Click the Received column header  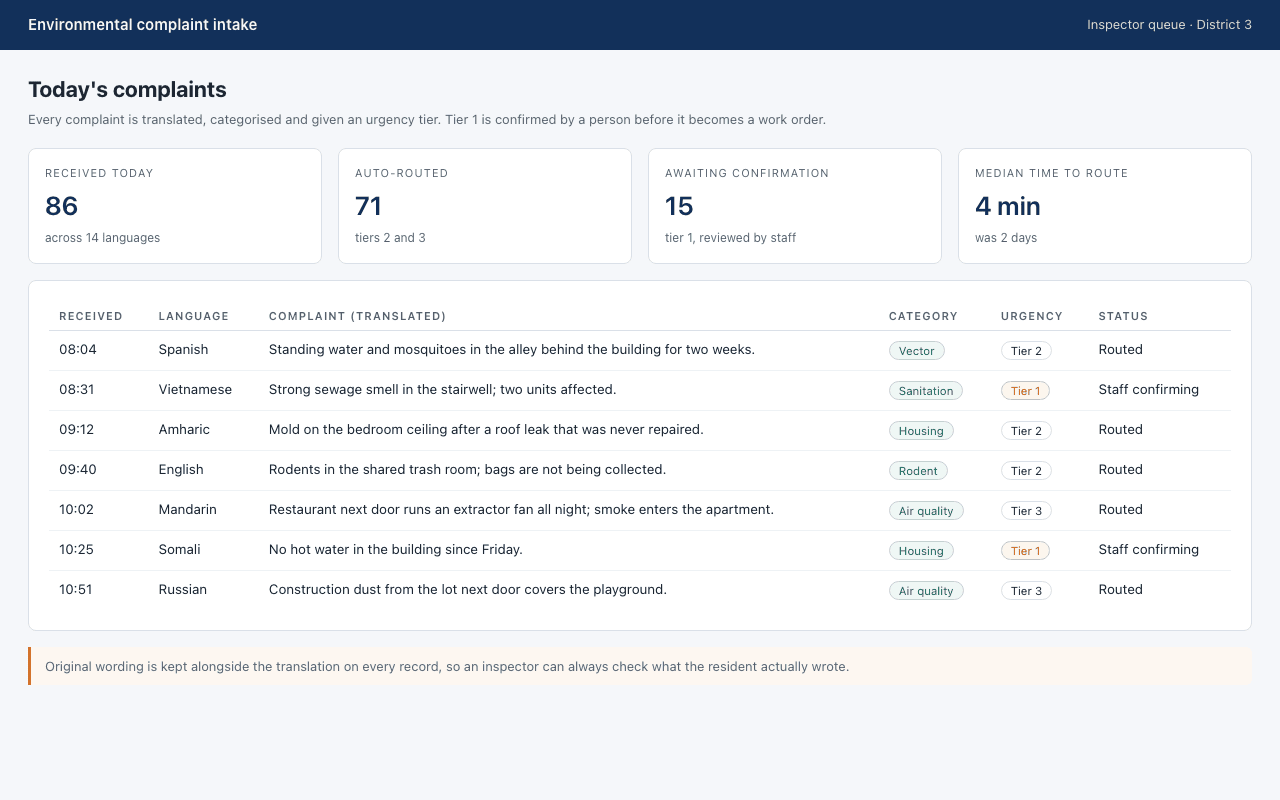tap(91, 316)
